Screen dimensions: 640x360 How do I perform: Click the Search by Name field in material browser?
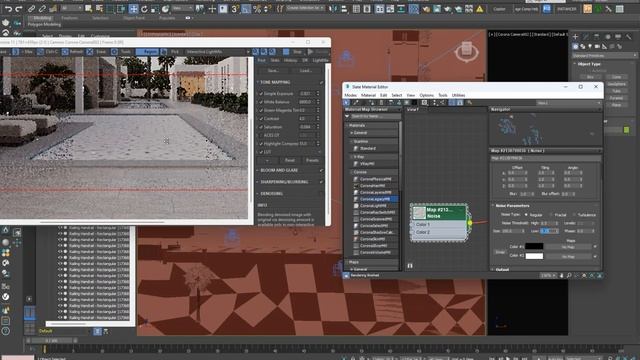coord(376,116)
